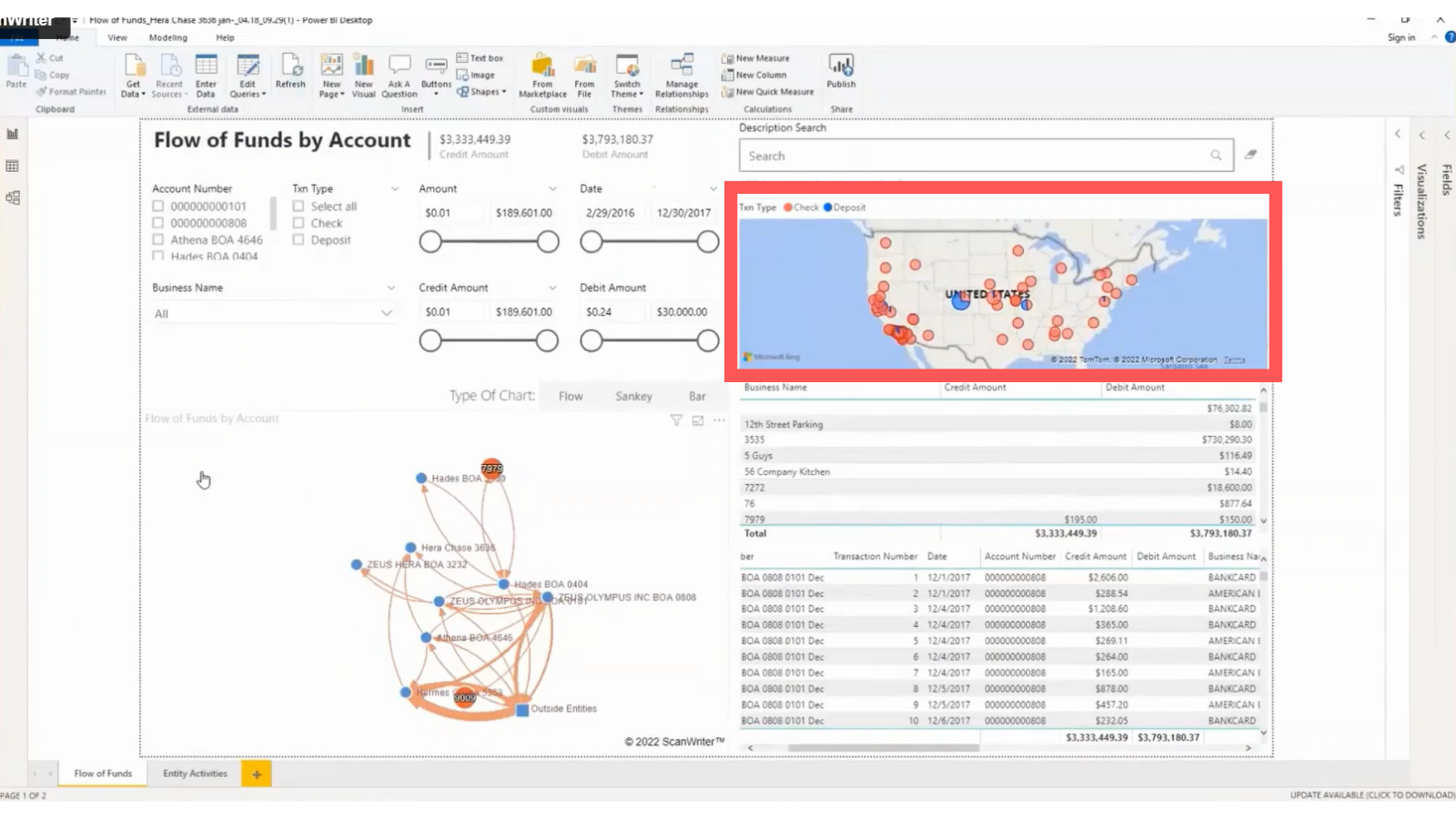1456x819 pixels.
Task: Open the Get Data tool
Action: click(134, 66)
